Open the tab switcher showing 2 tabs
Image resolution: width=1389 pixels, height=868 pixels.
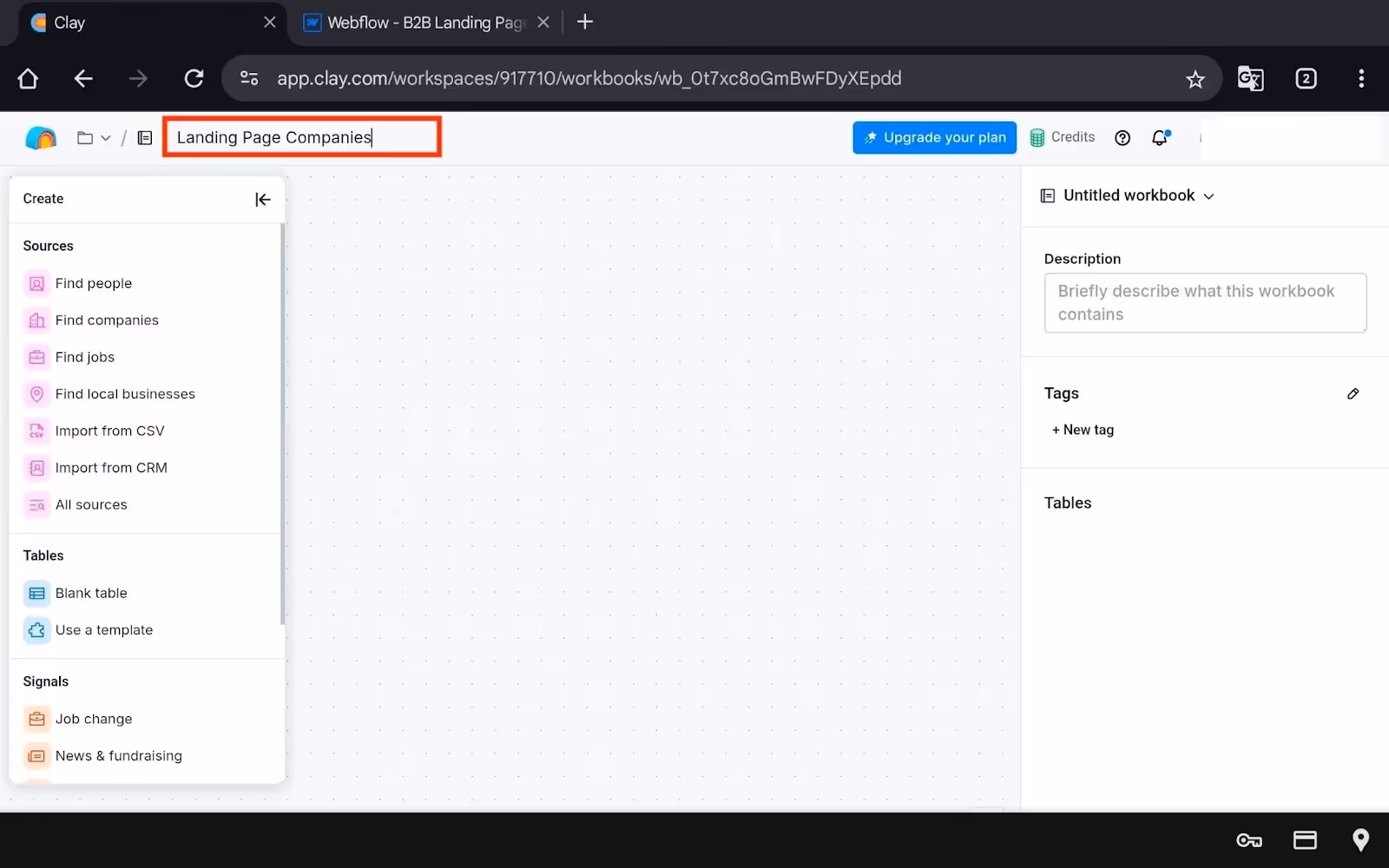tap(1306, 79)
